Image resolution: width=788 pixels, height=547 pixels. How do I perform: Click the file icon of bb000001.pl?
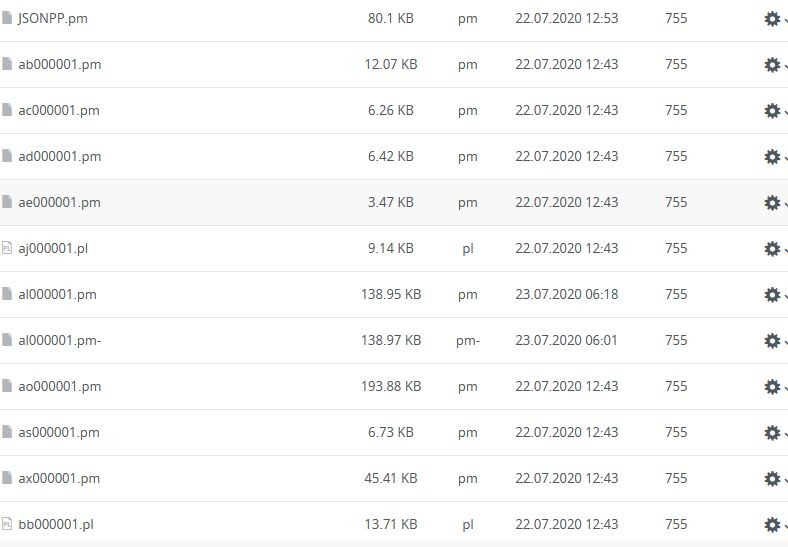pyautogui.click(x=7, y=524)
